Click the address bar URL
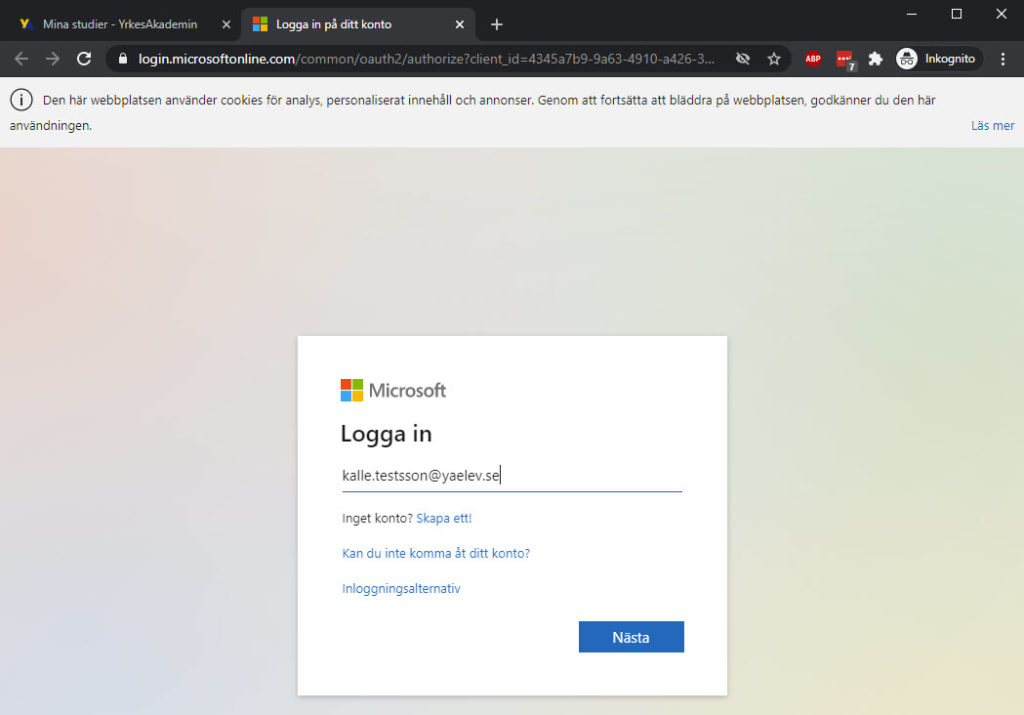Image resolution: width=1024 pixels, height=715 pixels. pyautogui.click(x=426, y=59)
